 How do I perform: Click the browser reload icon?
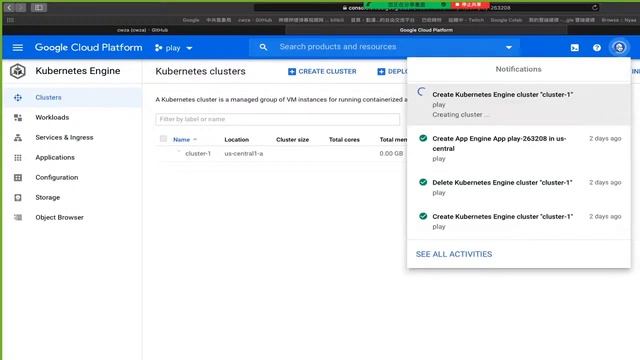[x=595, y=7]
